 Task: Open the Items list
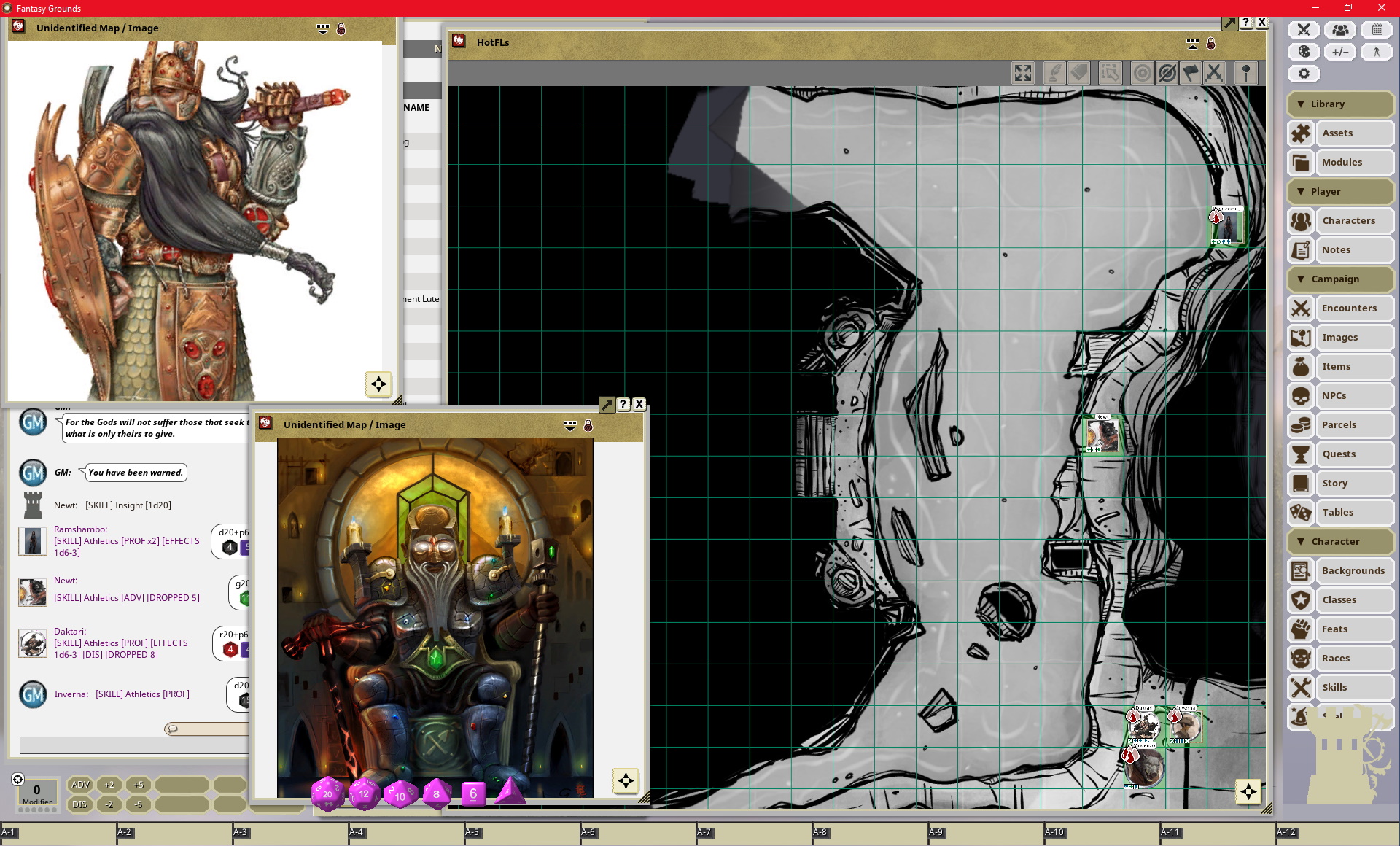click(1354, 366)
